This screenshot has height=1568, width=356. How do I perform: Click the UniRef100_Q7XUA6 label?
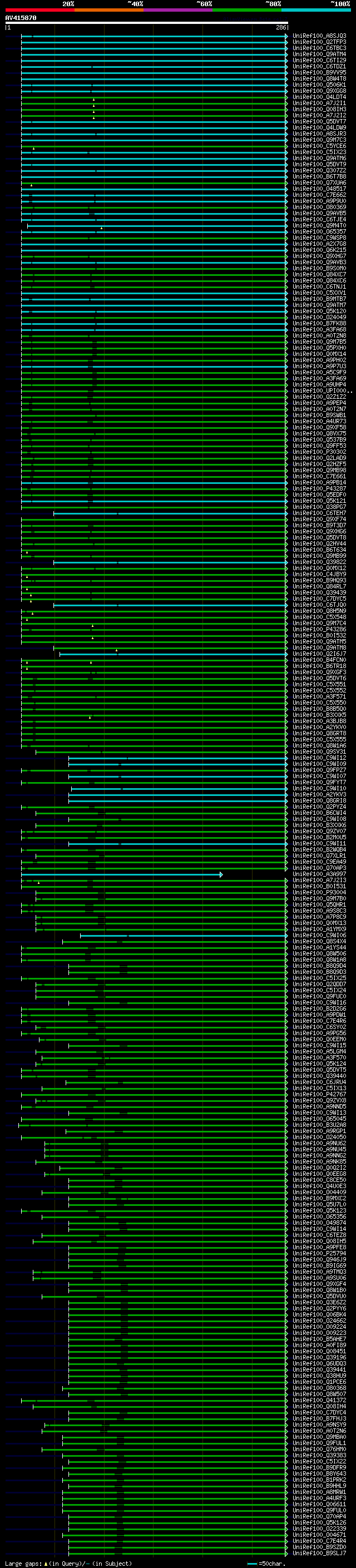click(x=319, y=183)
